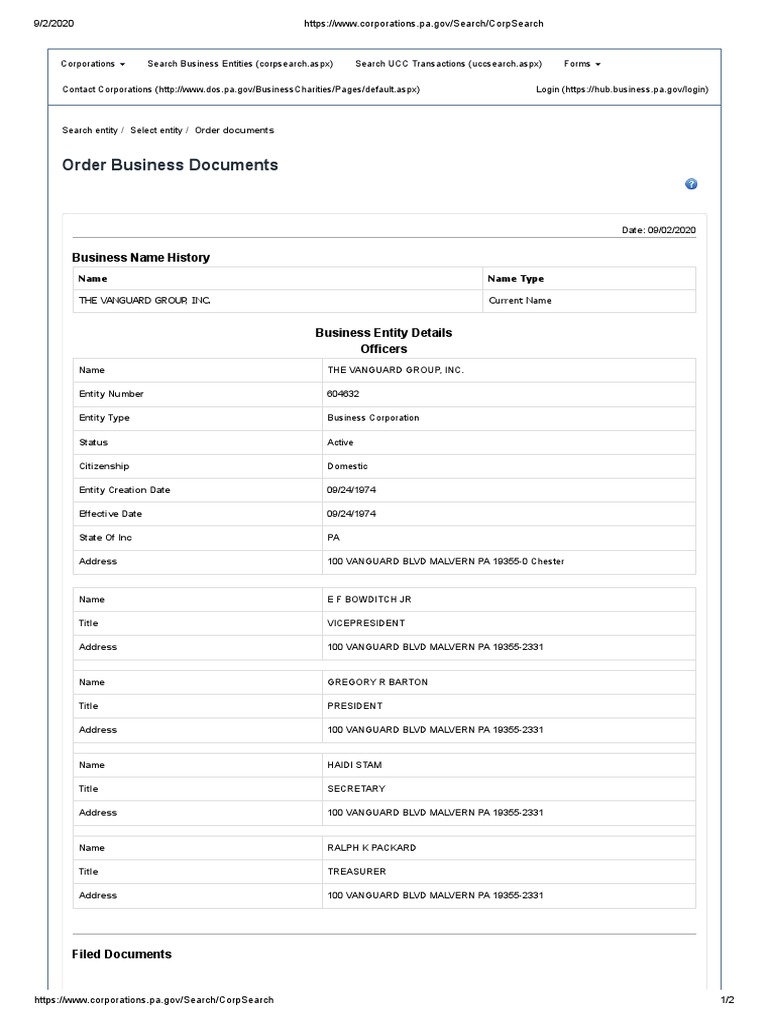Go to Search entity breadcrumb
Image resolution: width=768 pixels, height=1024 pixels.
pos(89,131)
